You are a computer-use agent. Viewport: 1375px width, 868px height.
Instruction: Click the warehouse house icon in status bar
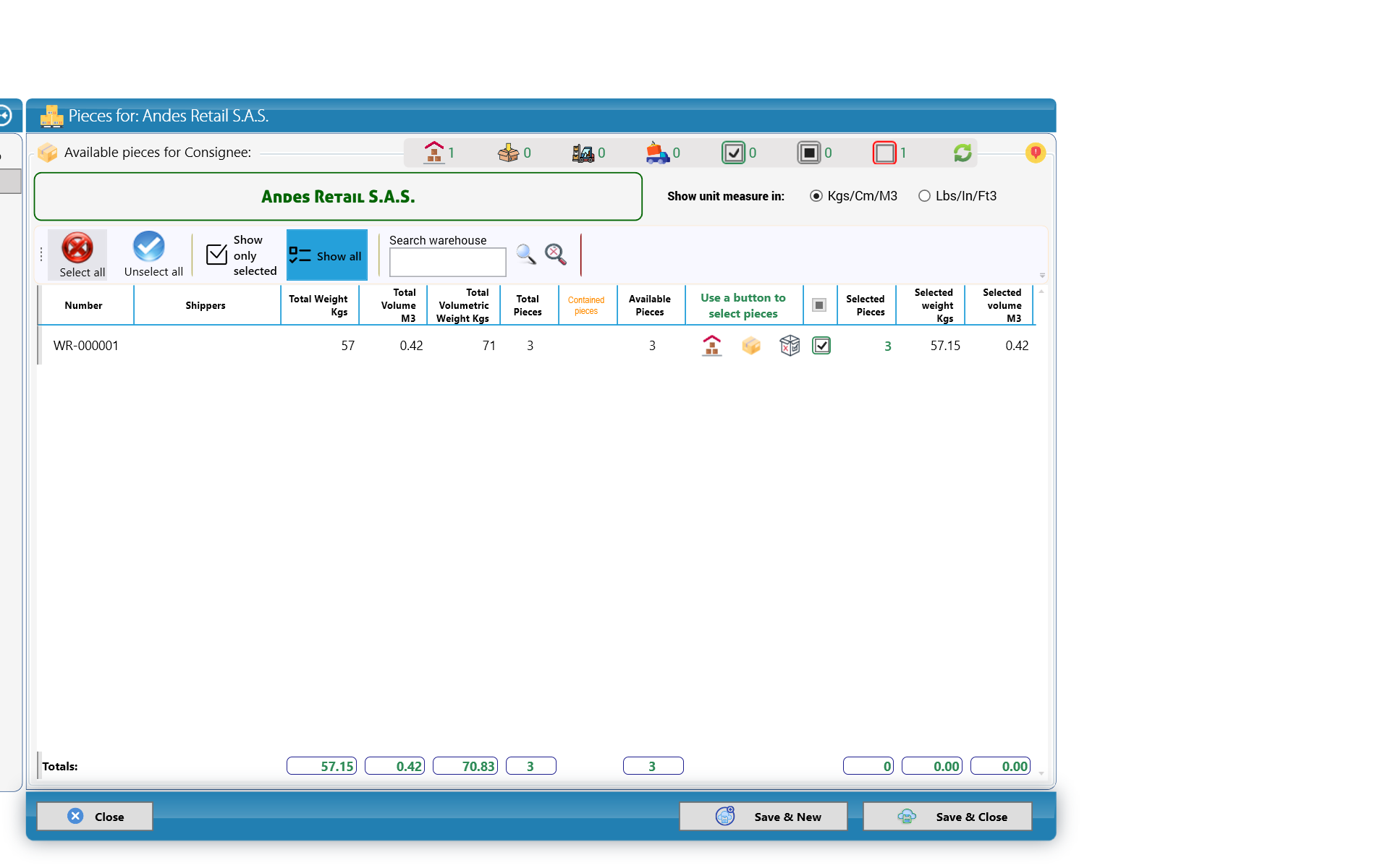[434, 153]
